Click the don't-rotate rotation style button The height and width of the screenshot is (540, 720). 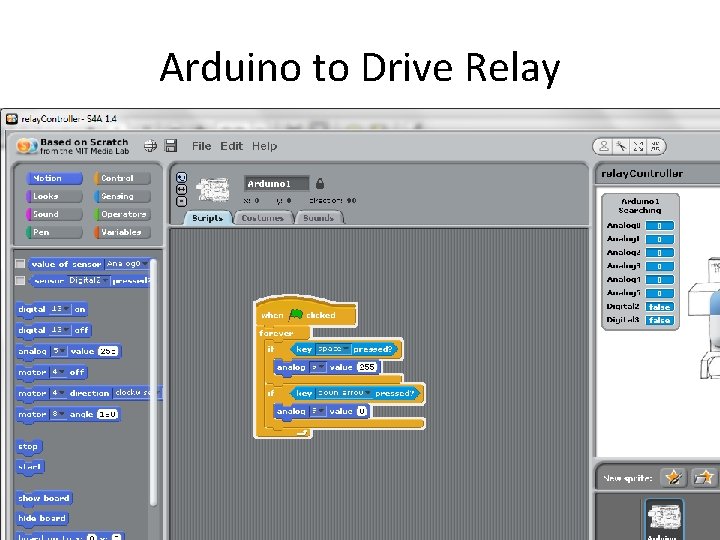click(181, 201)
